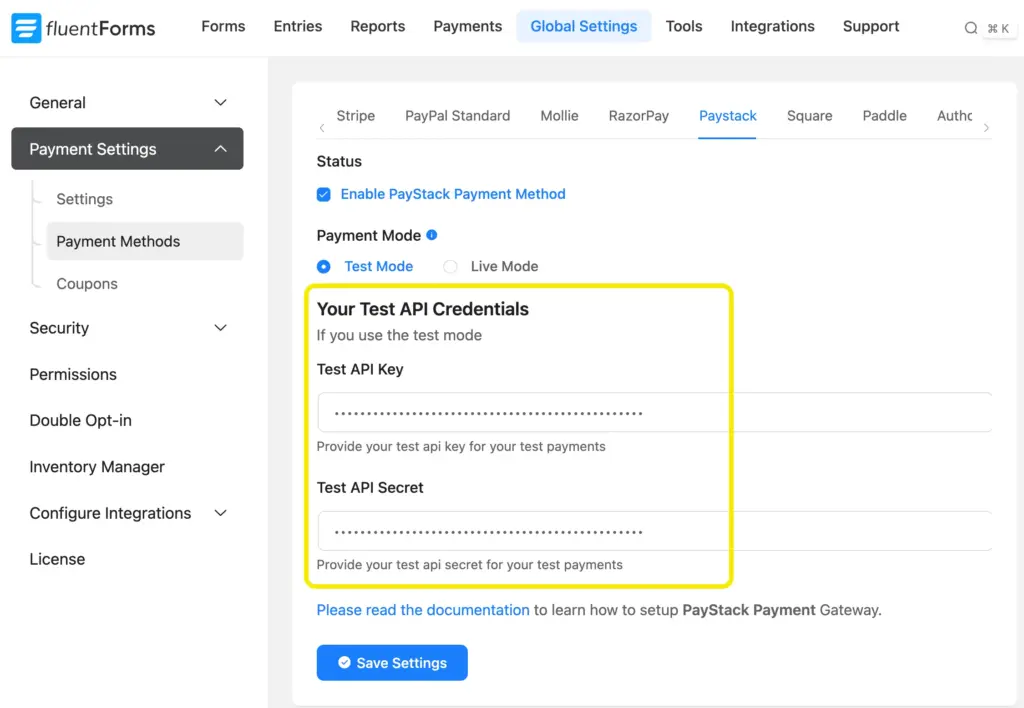Switch to the RazorPay tab

pos(638,115)
